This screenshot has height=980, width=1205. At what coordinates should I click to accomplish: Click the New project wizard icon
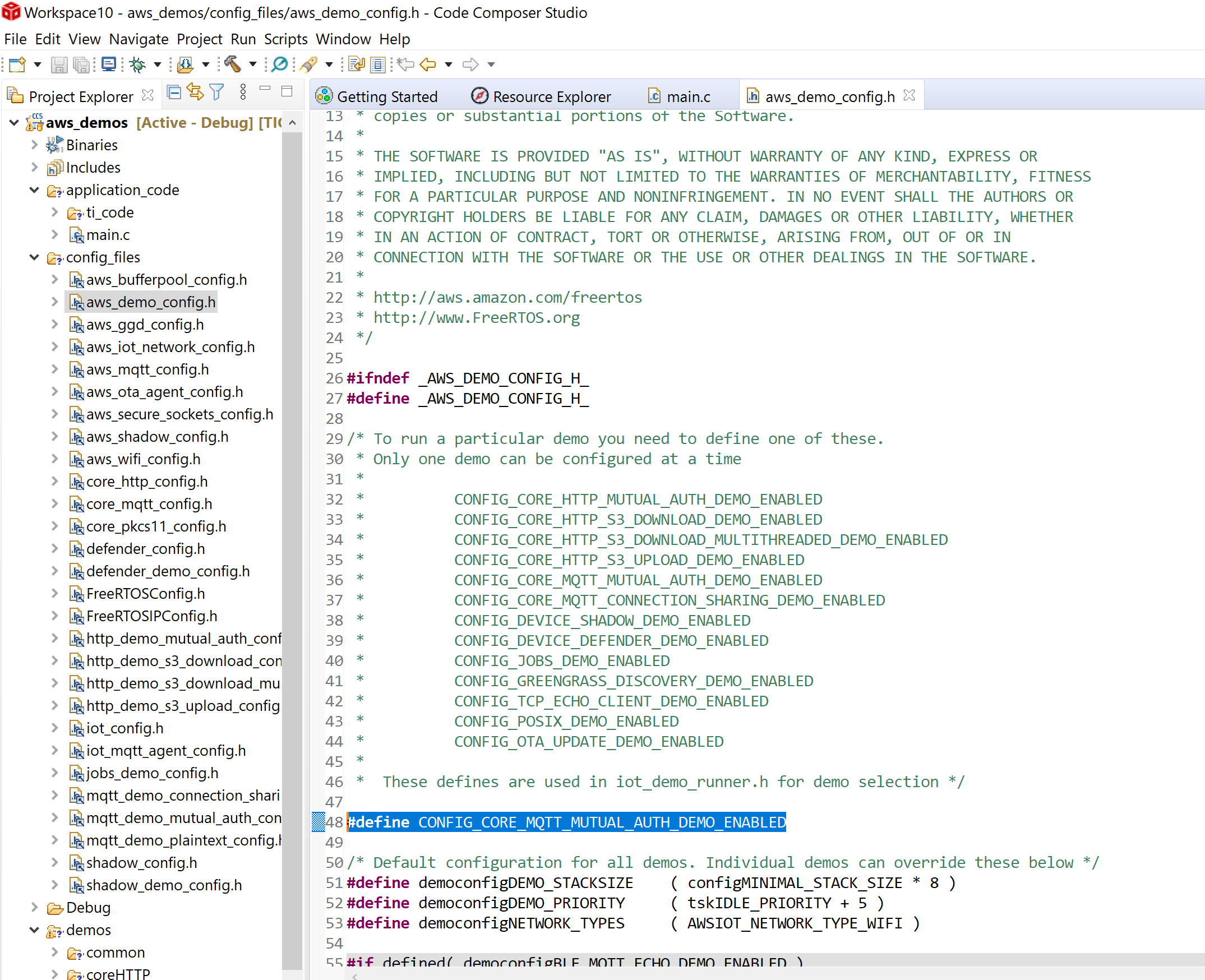17,64
